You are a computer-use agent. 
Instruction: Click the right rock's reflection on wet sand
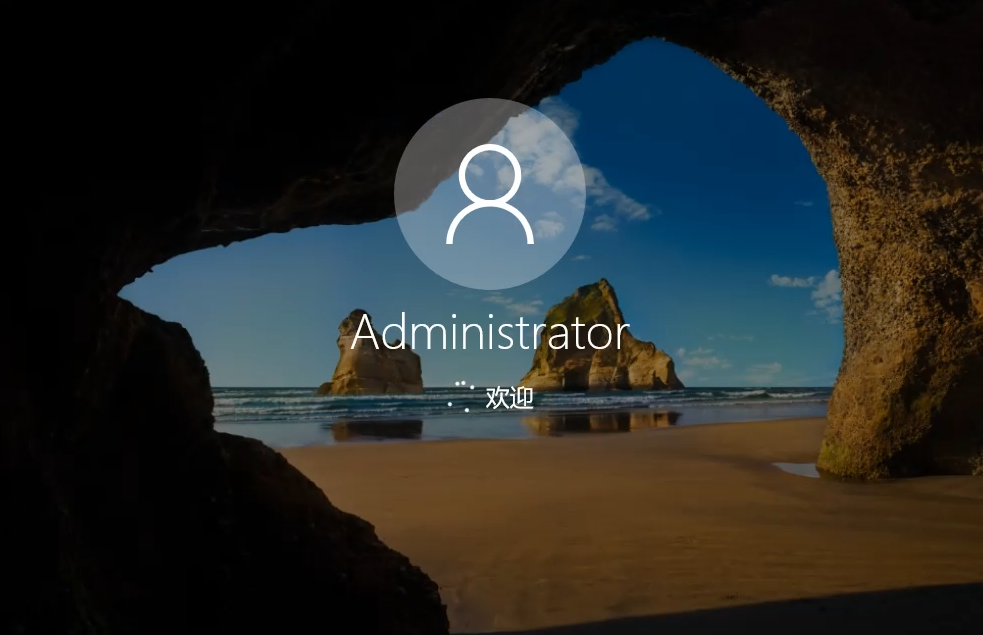click(600, 423)
